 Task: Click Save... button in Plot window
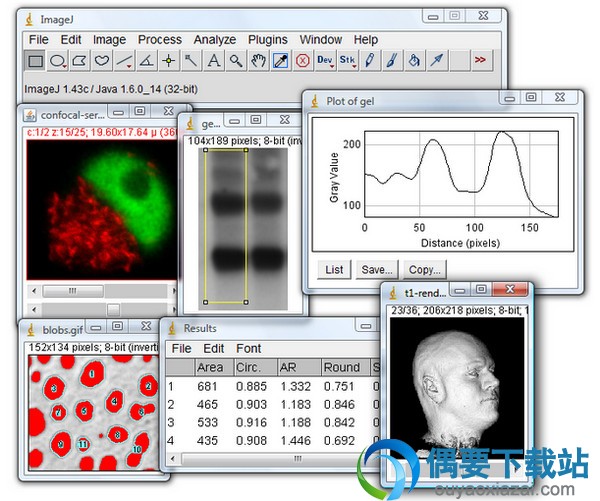tap(377, 269)
